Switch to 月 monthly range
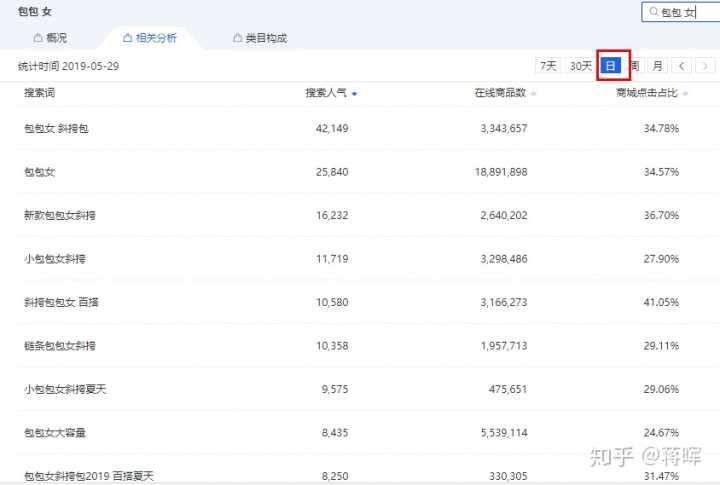The image size is (720, 485). click(x=657, y=66)
